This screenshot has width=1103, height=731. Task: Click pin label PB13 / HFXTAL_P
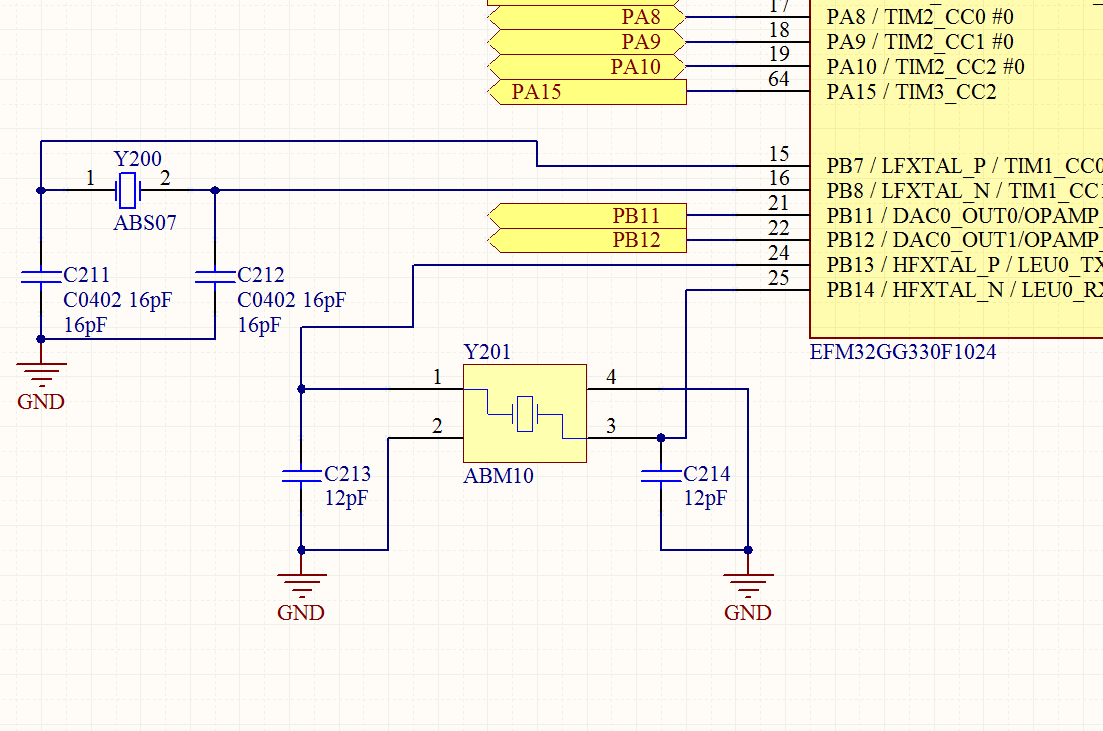pos(964,265)
